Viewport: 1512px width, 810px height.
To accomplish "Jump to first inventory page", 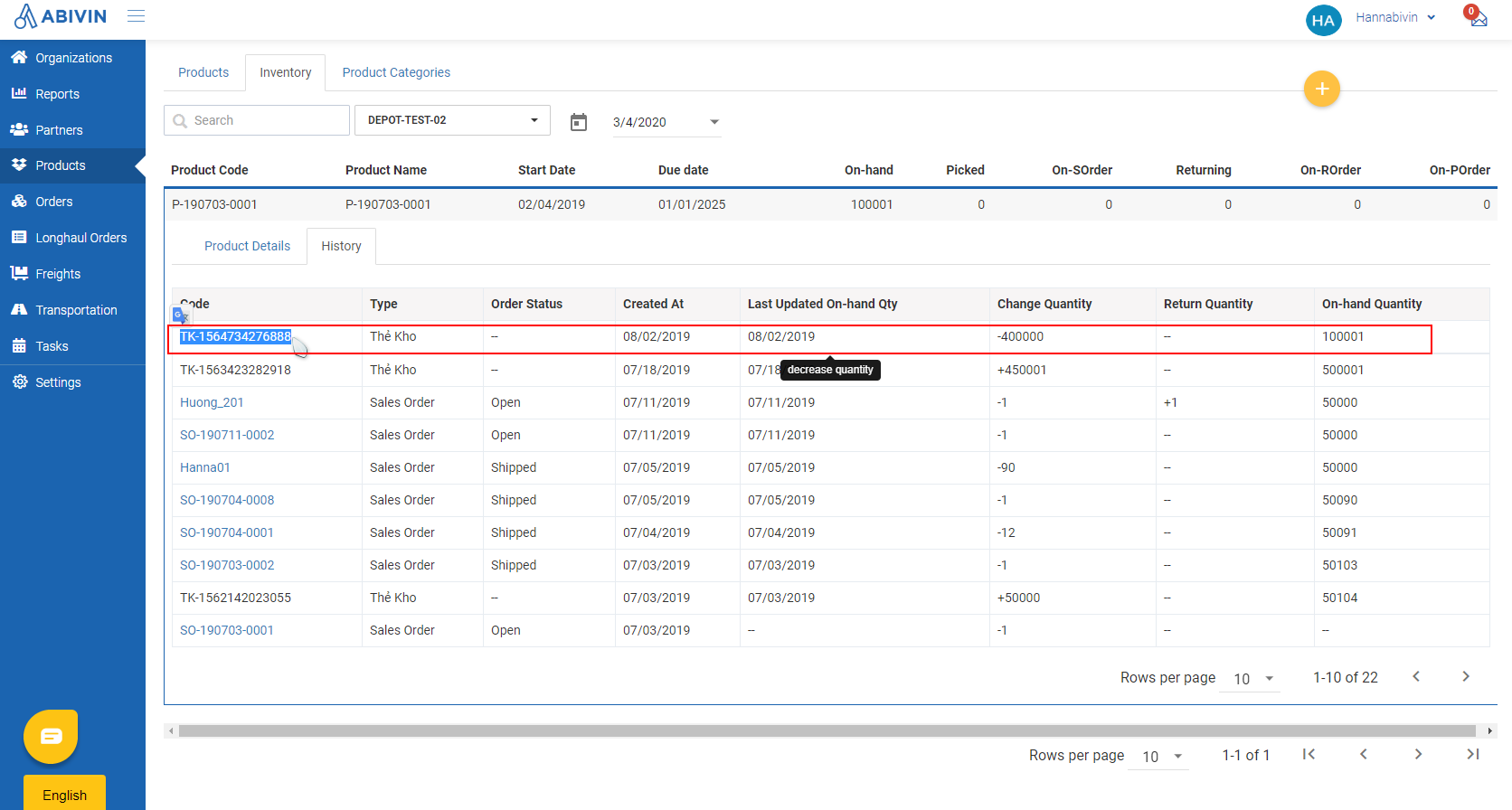I will (1309, 754).
